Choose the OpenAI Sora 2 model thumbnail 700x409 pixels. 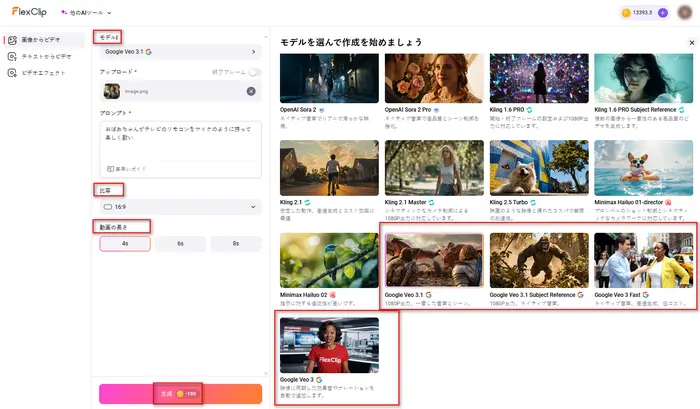pos(329,78)
